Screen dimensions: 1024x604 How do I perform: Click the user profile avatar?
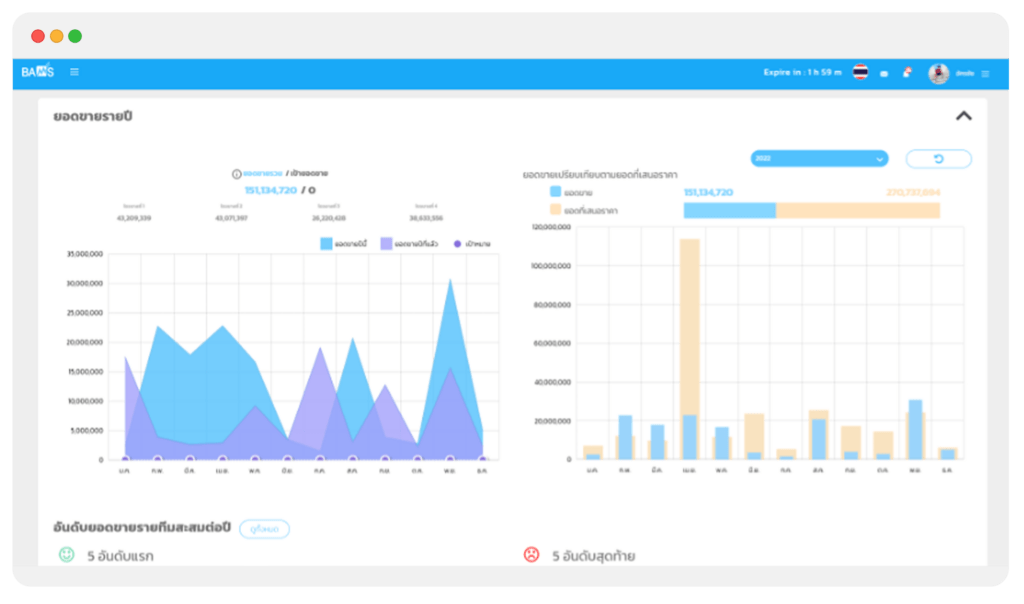(938, 73)
